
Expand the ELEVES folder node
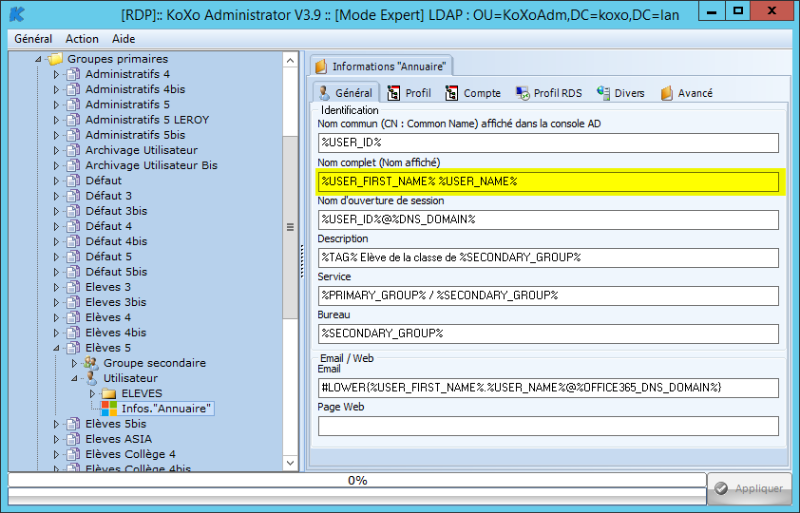coord(92,394)
